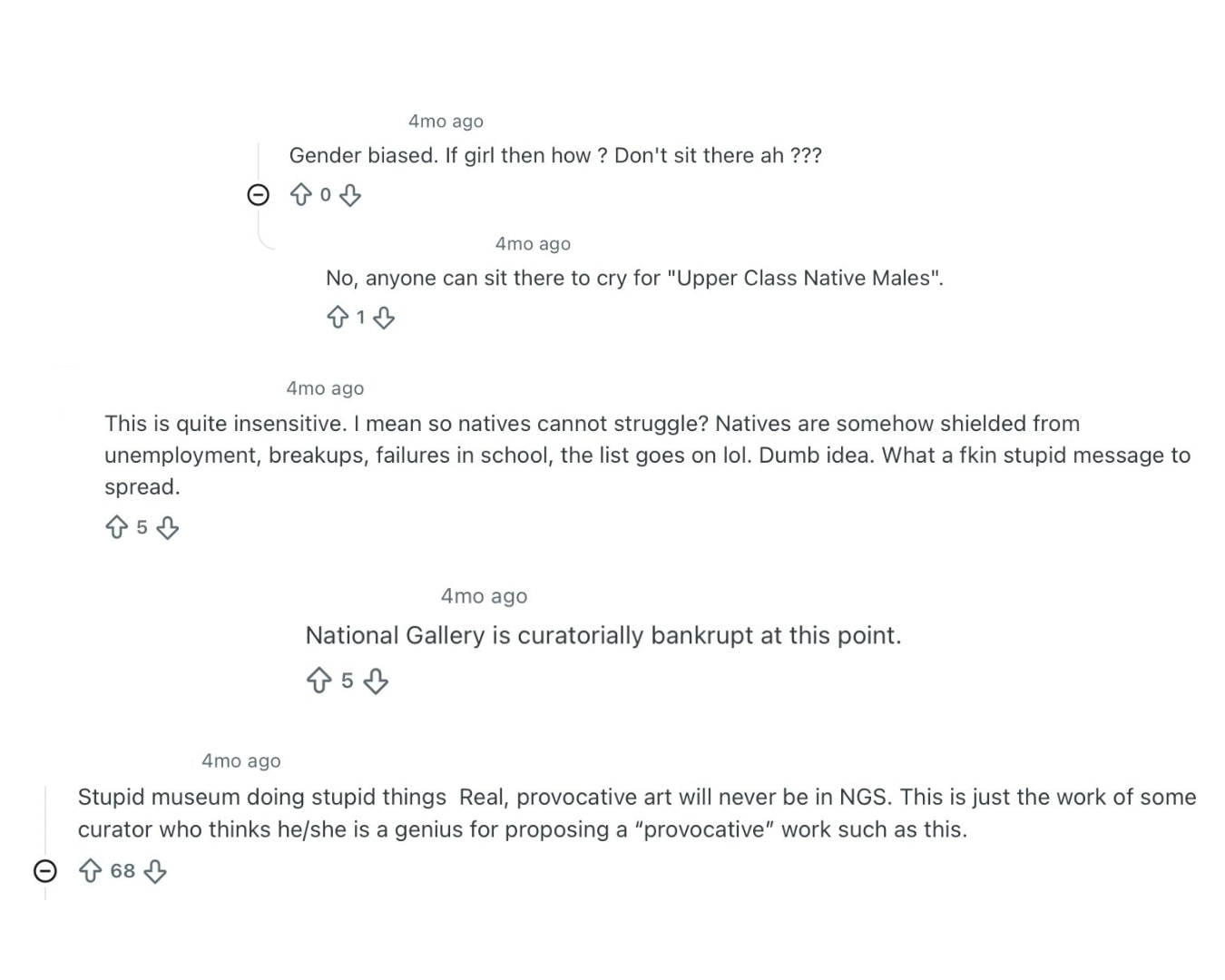Click the "Gender biased" comment text
Viewport: 1225px width, 980px height.
(555, 156)
